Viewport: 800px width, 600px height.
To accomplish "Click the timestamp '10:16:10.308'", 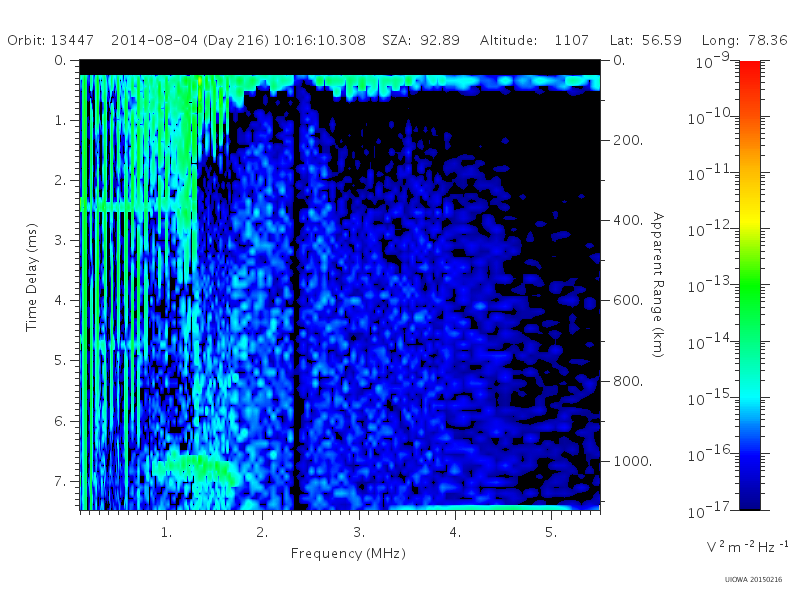I will coord(319,40).
